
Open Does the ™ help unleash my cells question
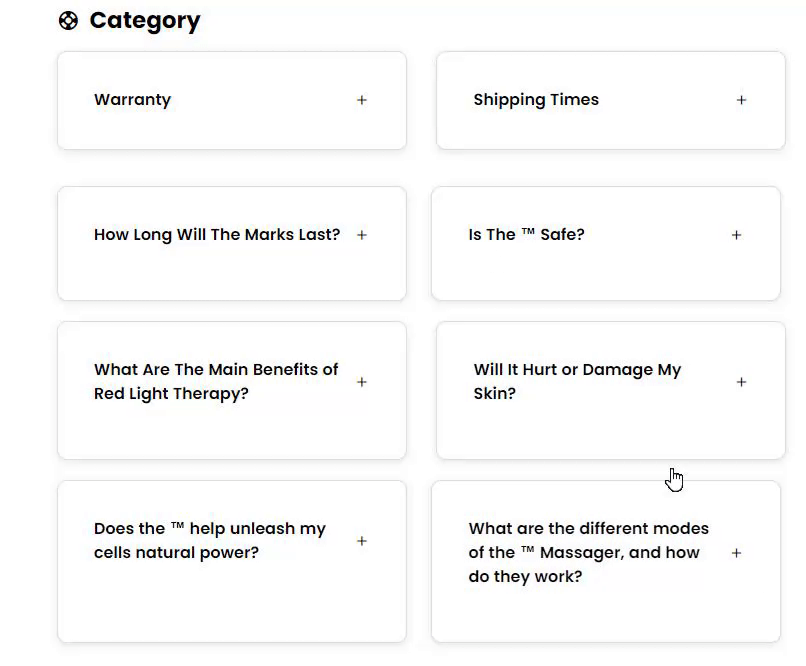[x=210, y=541]
